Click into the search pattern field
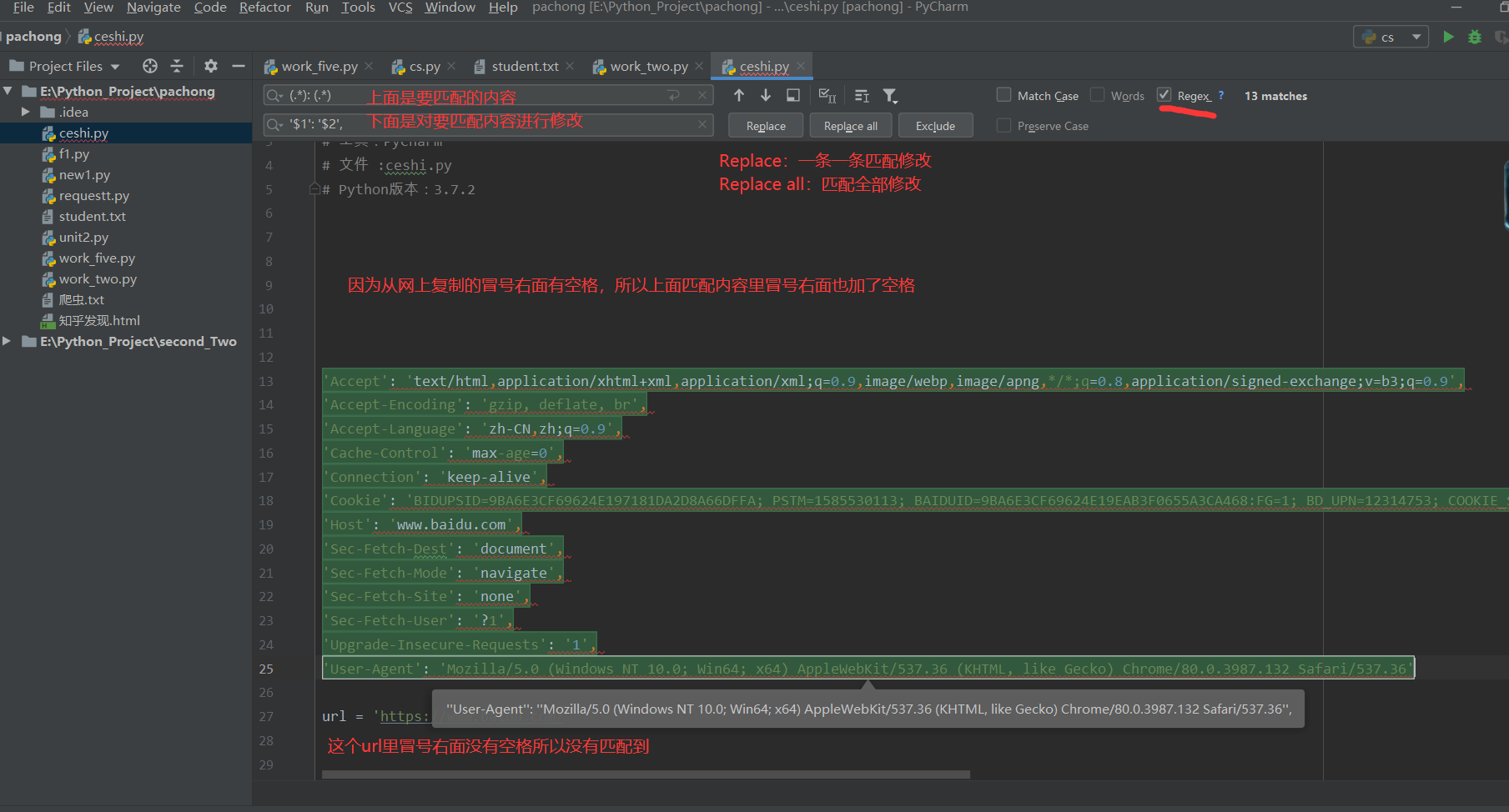Image resolution: width=1509 pixels, height=812 pixels. (487, 96)
